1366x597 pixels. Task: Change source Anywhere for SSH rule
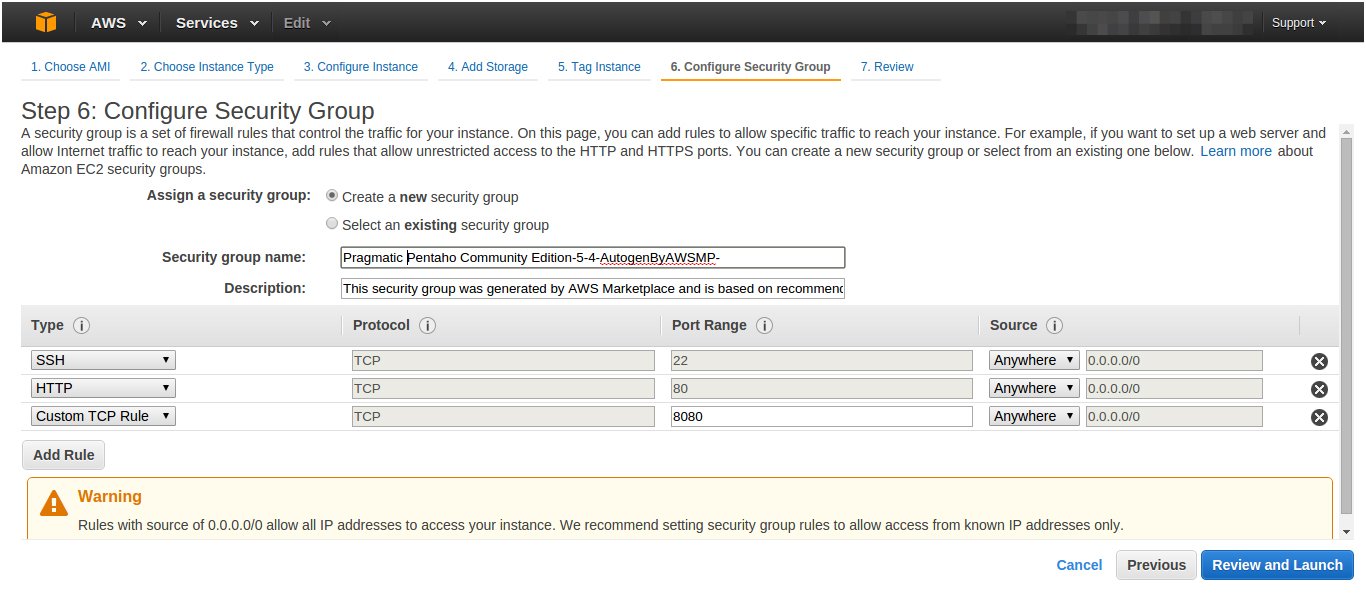coord(1035,360)
